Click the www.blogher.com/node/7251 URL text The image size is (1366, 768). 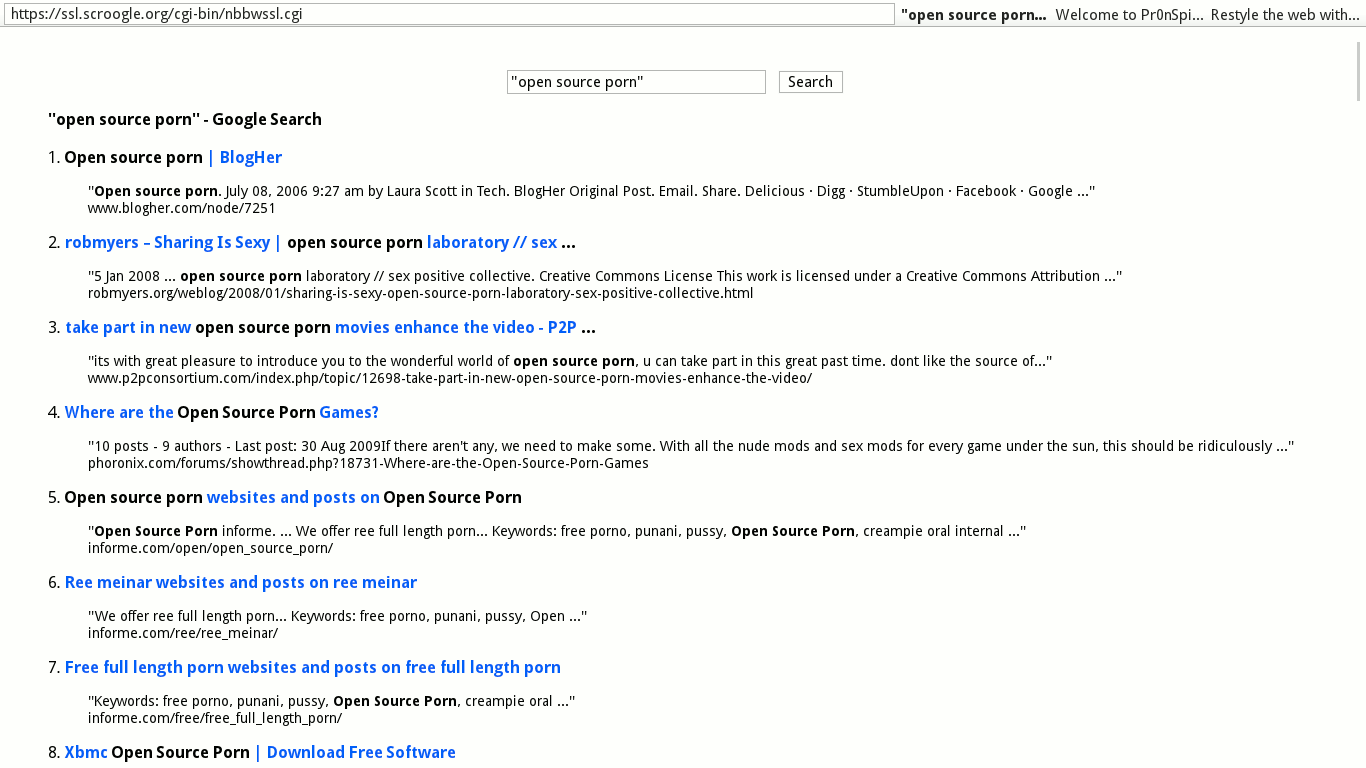click(182, 208)
